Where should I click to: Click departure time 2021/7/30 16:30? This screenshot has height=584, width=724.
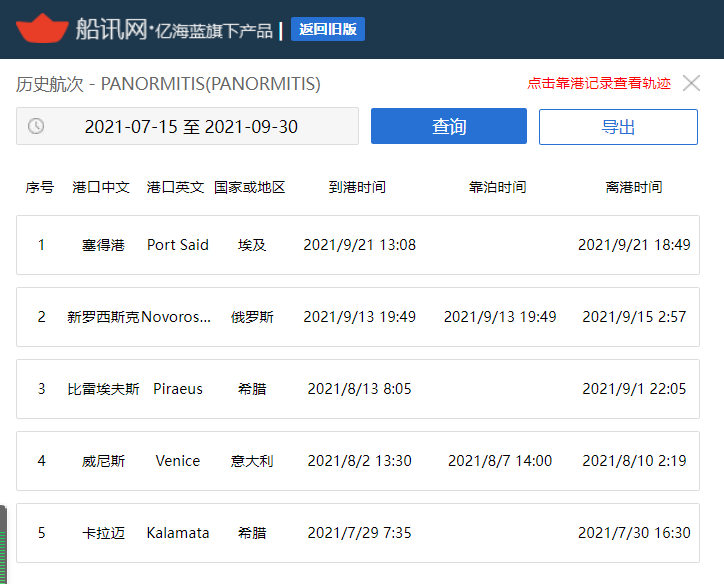(x=634, y=533)
